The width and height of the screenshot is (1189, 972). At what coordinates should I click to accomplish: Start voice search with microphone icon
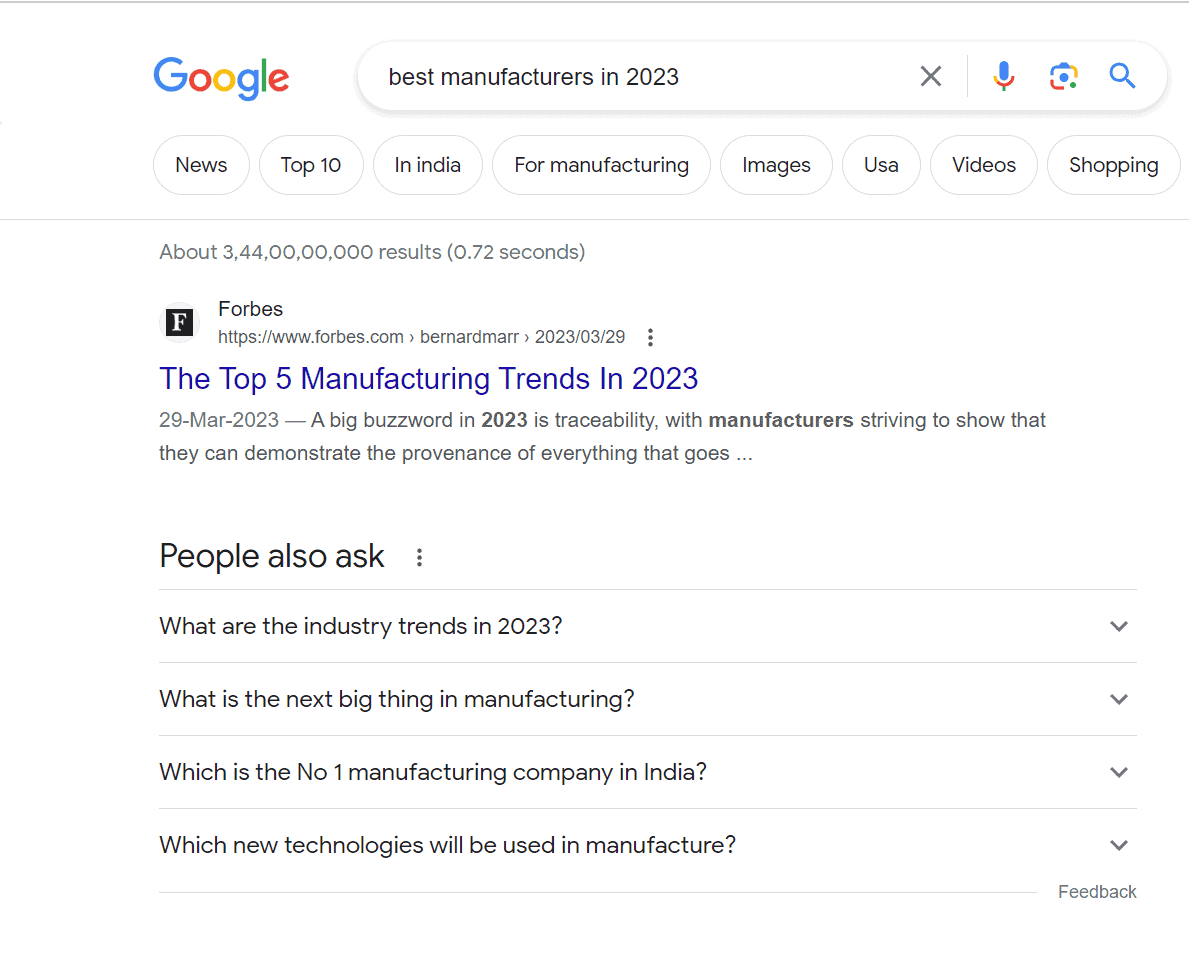click(1003, 76)
